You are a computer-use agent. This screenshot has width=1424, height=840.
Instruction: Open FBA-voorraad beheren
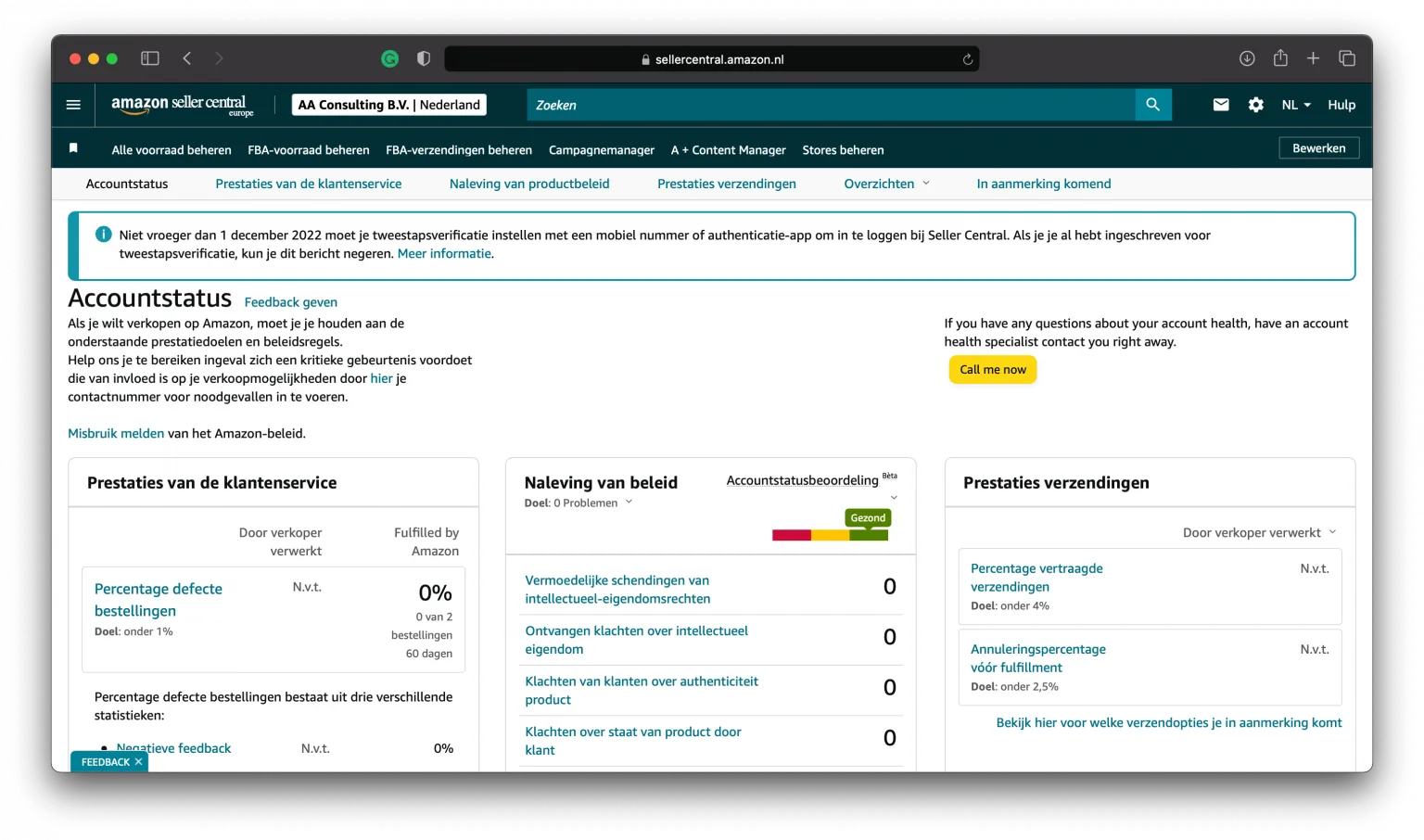coord(309,149)
